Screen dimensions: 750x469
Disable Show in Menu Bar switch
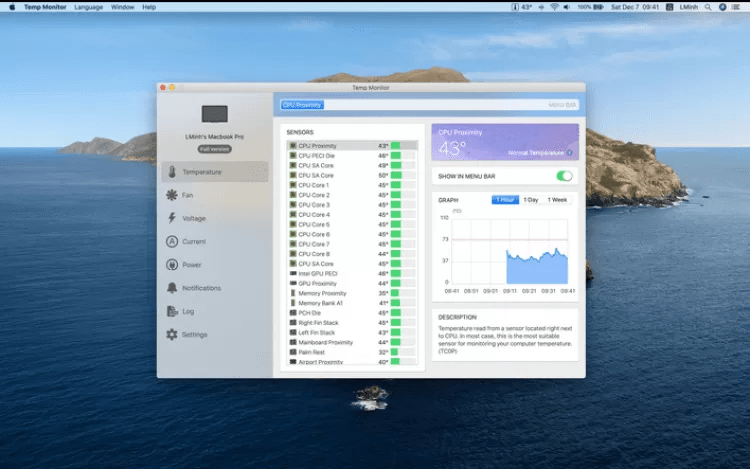565,176
